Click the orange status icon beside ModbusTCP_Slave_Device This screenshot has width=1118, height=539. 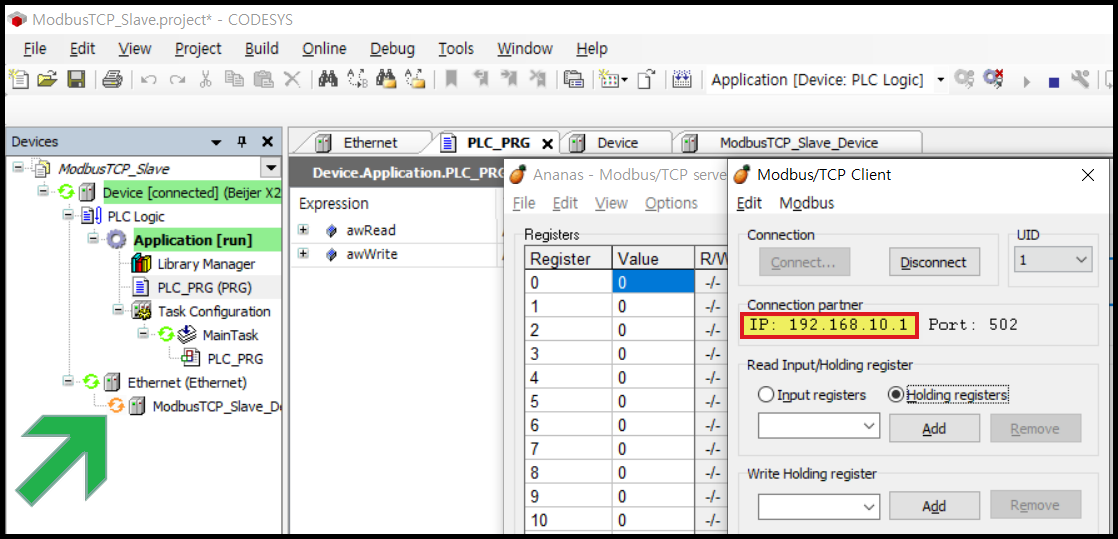pos(116,406)
